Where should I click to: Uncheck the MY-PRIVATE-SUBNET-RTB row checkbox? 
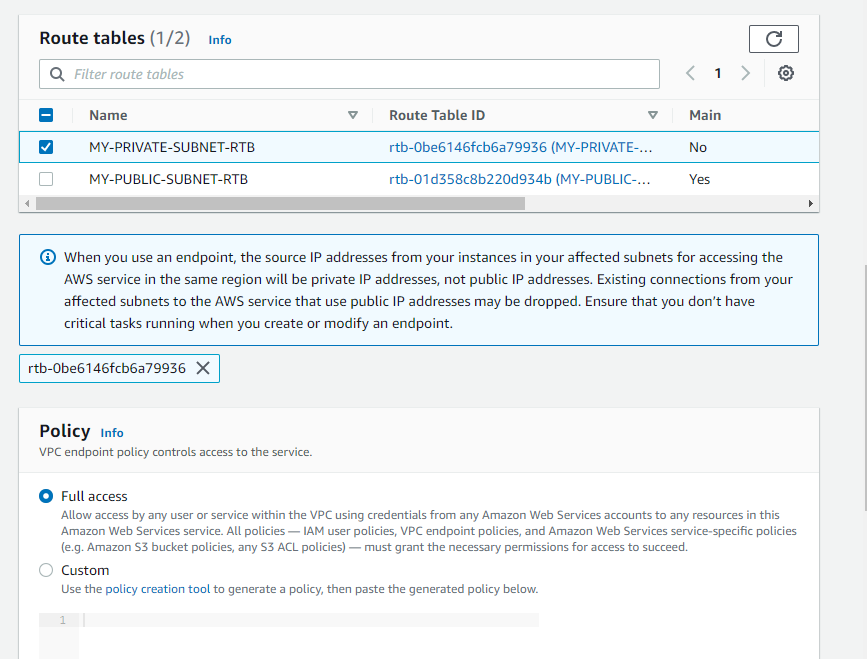click(46, 147)
